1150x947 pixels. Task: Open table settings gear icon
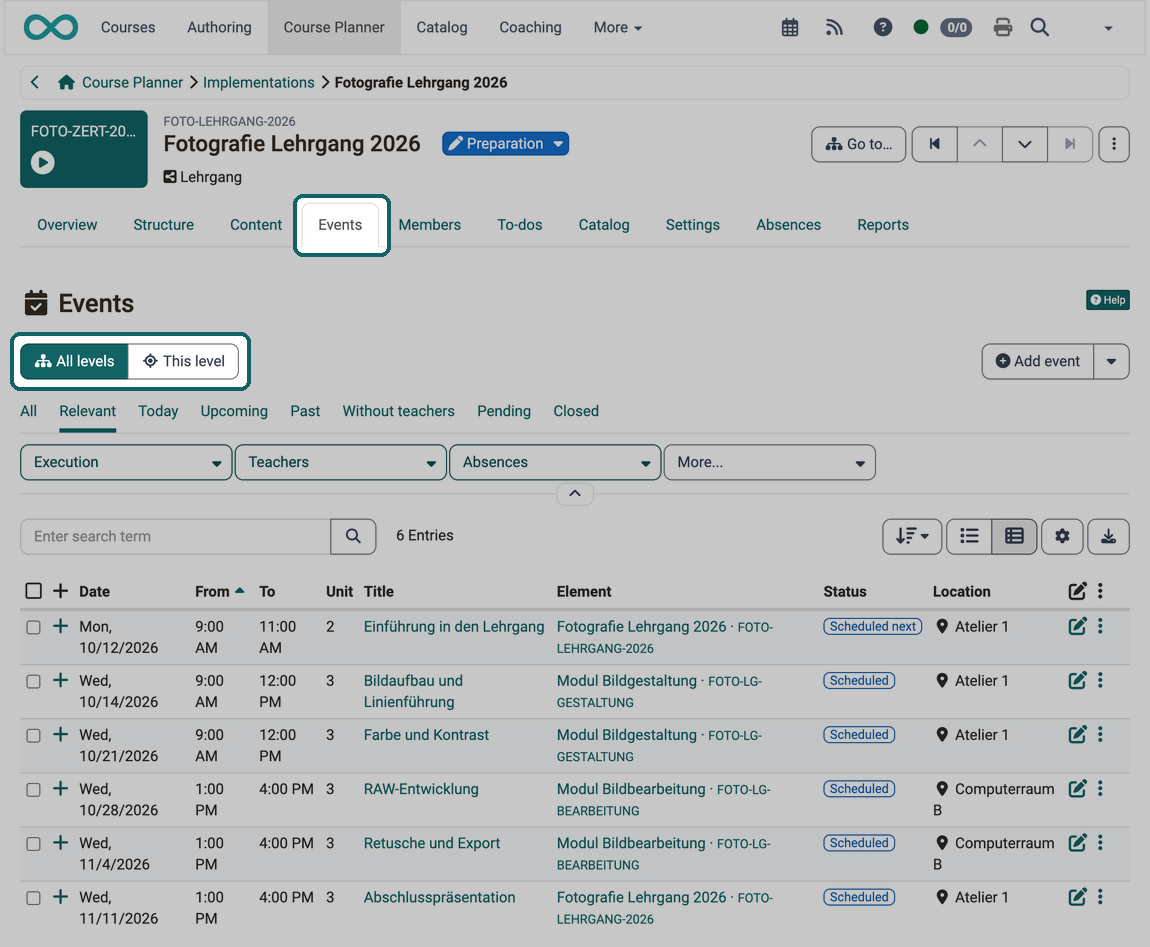pos(1062,536)
